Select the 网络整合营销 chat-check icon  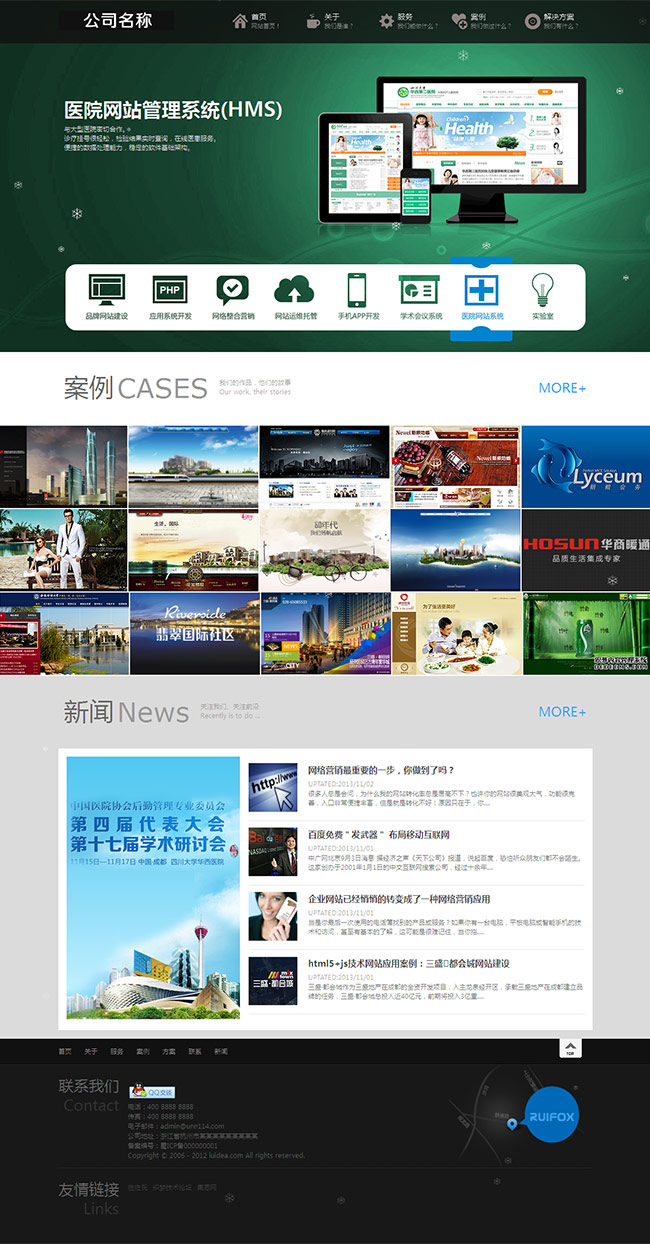[x=233, y=290]
